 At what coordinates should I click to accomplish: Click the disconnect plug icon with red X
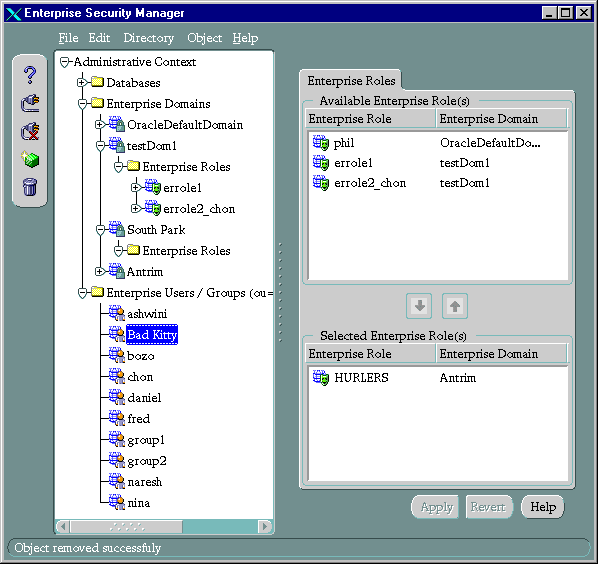point(30,131)
